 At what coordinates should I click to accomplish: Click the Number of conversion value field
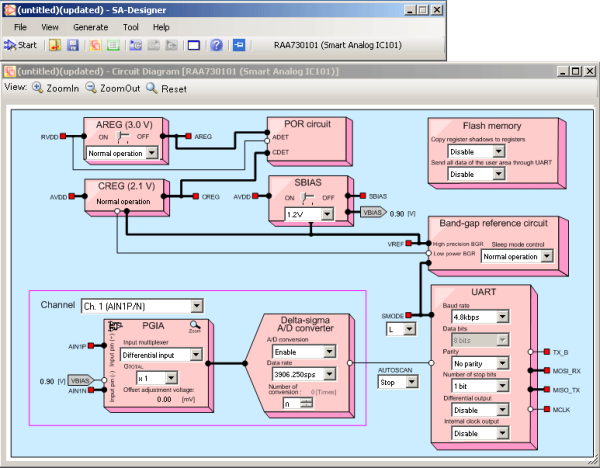coord(292,403)
